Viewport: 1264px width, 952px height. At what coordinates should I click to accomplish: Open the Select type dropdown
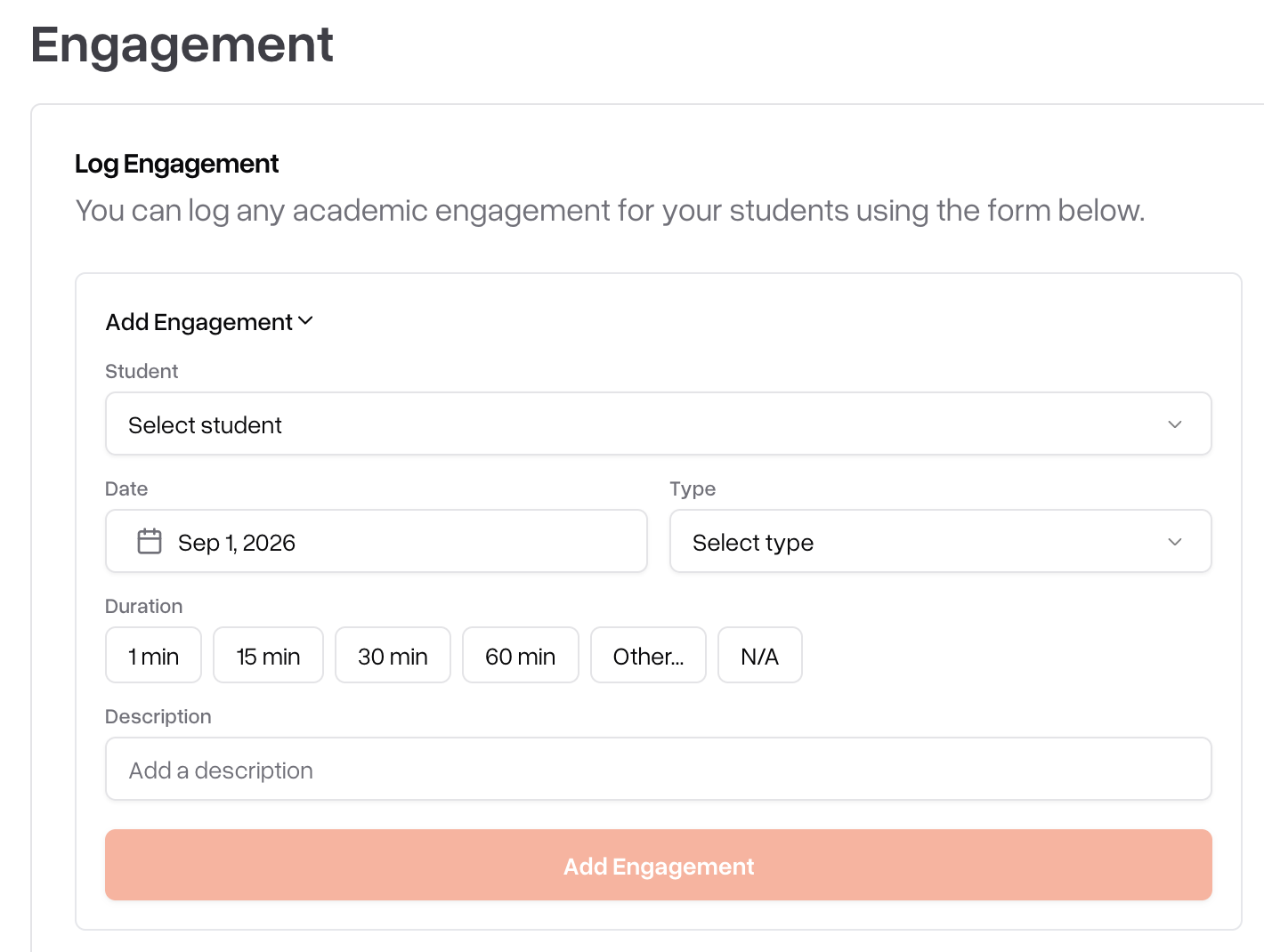(941, 541)
